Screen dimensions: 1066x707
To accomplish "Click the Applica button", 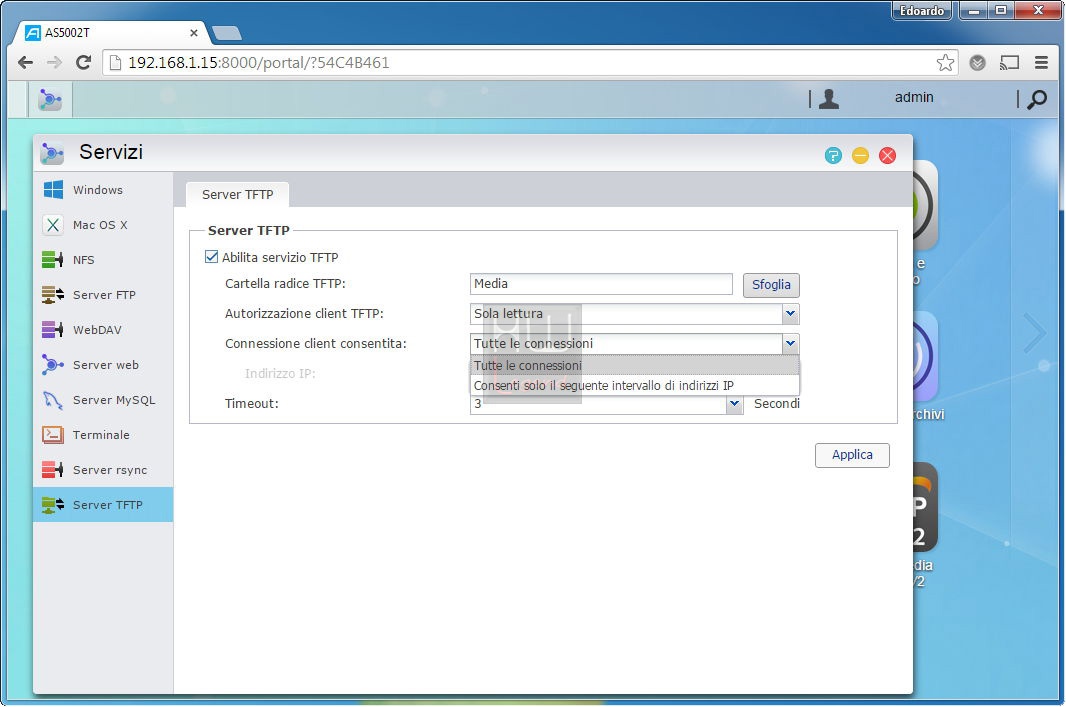I will (852, 455).
